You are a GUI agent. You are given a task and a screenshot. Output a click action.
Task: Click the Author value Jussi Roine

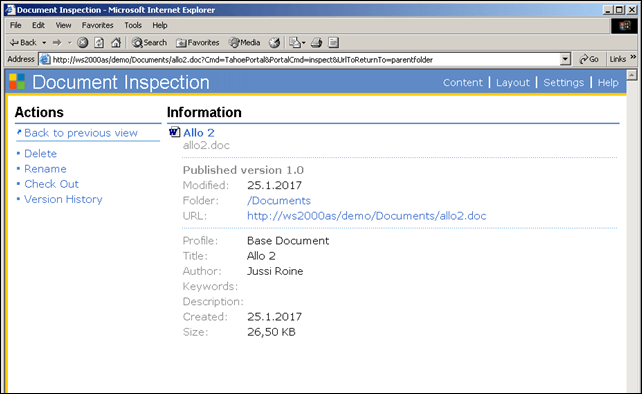[x=275, y=271]
